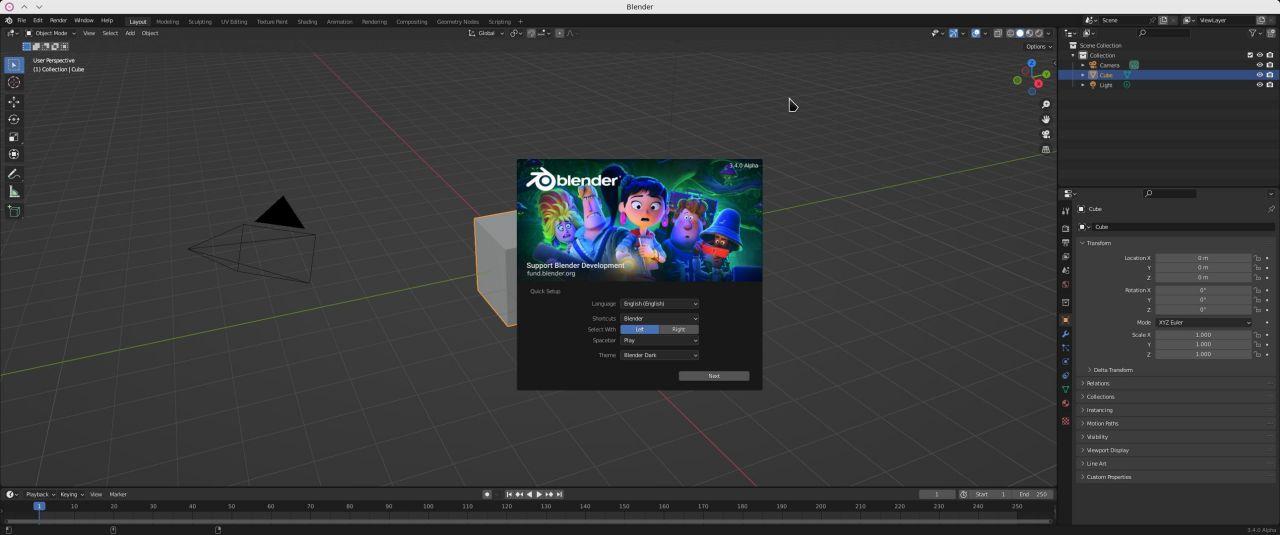Toggle visibility eye for Collection
The image size is (1280, 535).
pos(1259,55)
